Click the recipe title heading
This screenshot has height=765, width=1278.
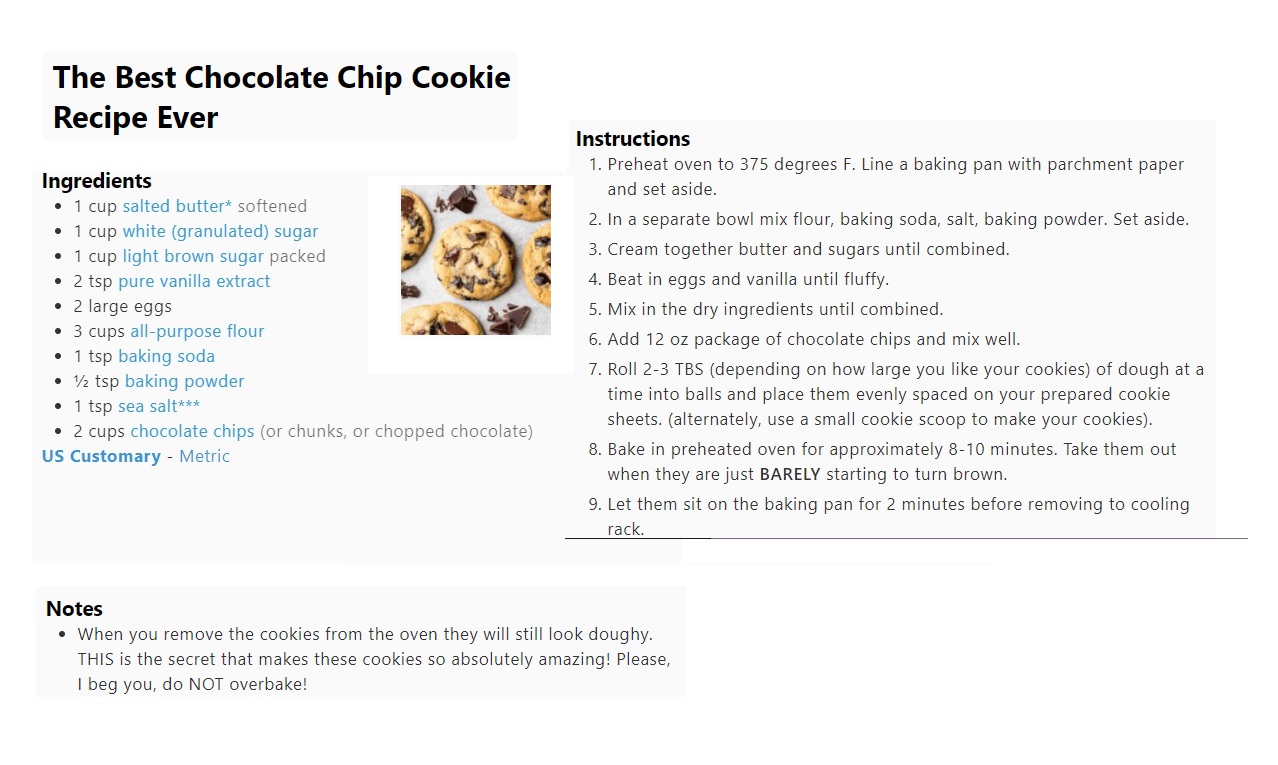click(x=282, y=97)
